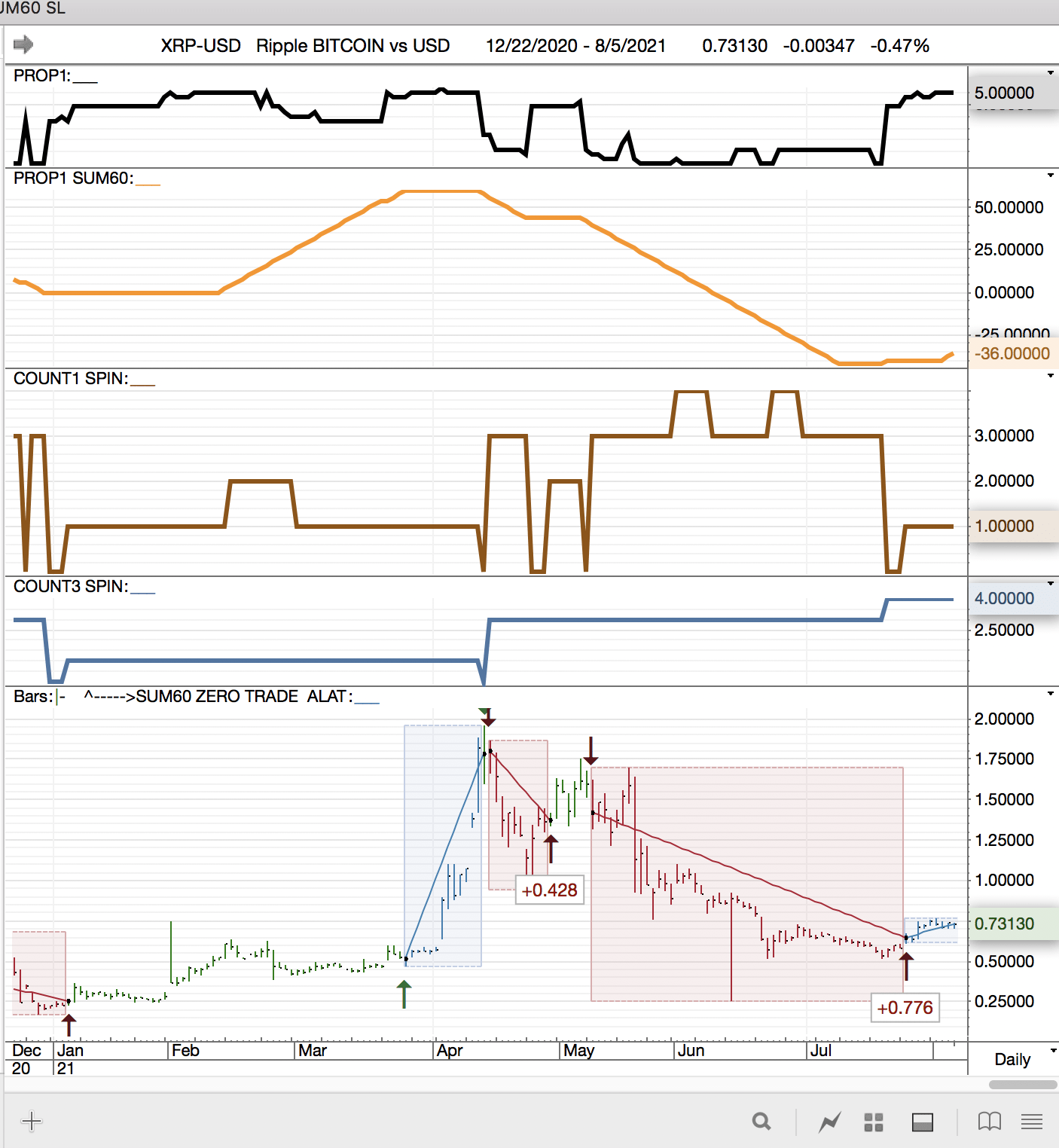Click the Jul label on time axis
Viewport: 1059px width, 1148px height.
820,1051
